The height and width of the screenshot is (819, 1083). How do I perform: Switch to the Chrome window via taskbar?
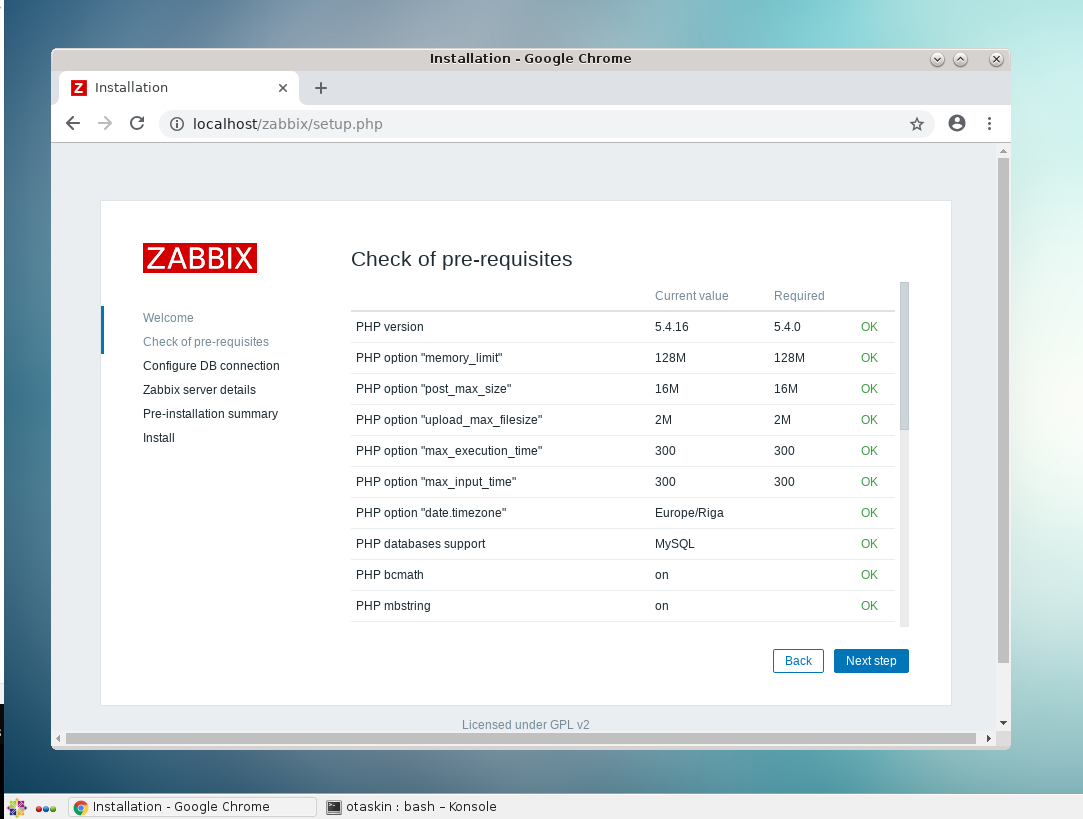[192, 807]
